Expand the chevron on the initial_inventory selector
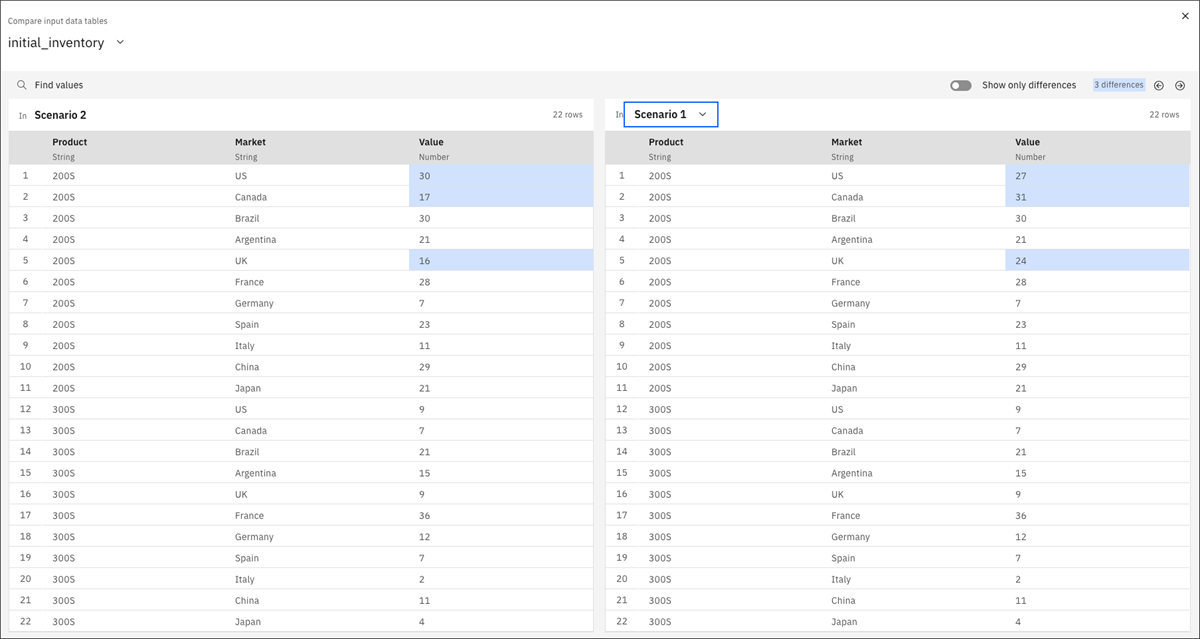 pyautogui.click(x=119, y=42)
